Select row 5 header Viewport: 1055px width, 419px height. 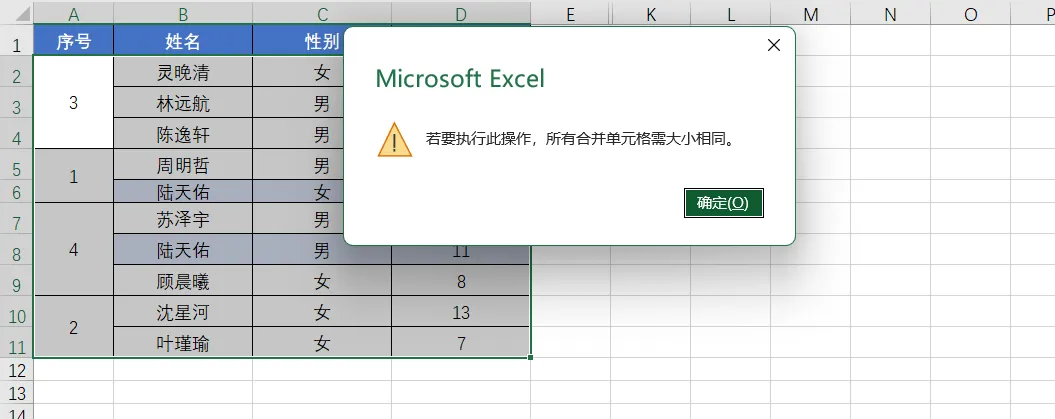pyautogui.click(x=17, y=164)
